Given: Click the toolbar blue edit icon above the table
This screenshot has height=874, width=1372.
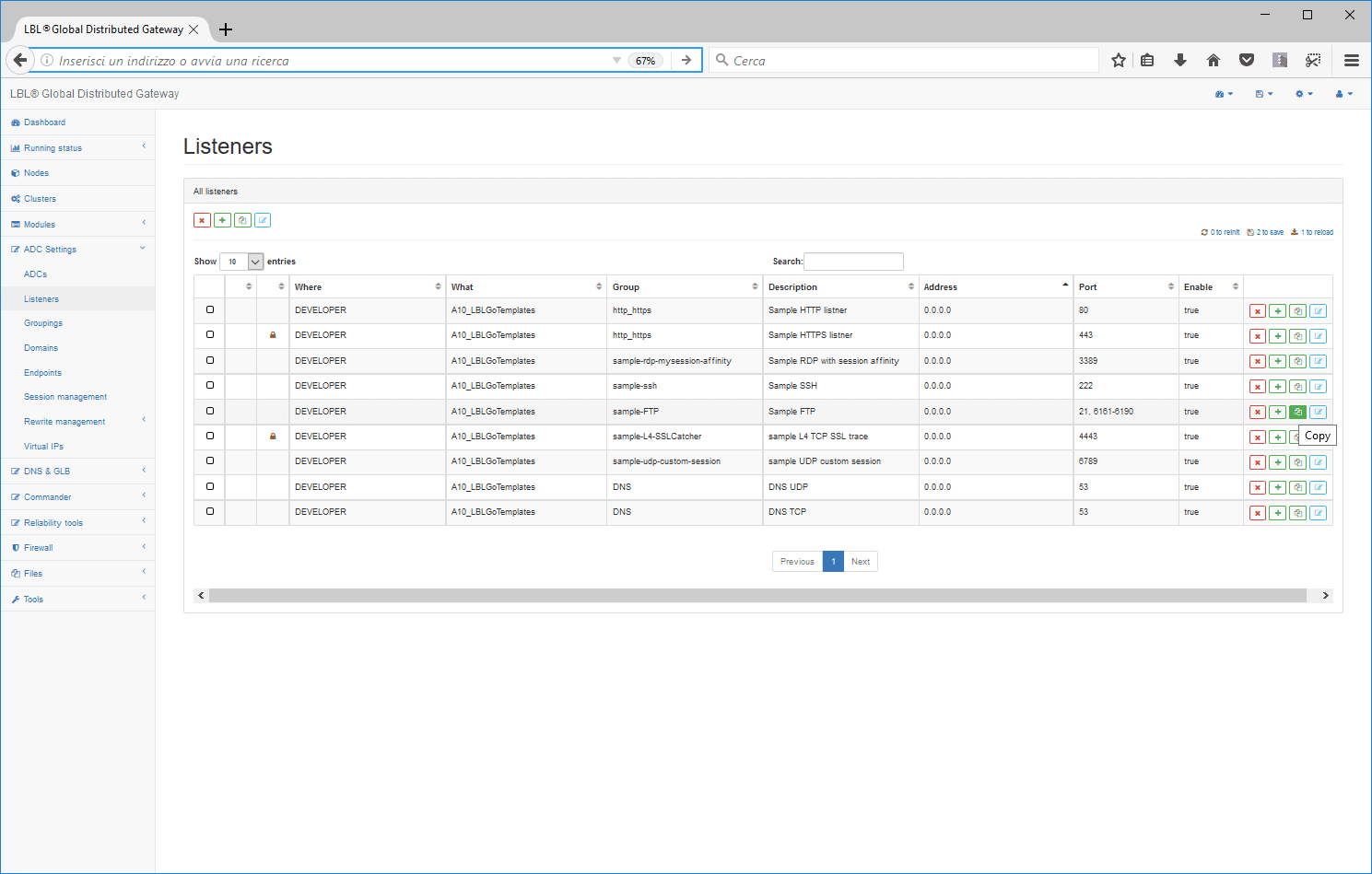Looking at the screenshot, I should (x=263, y=220).
